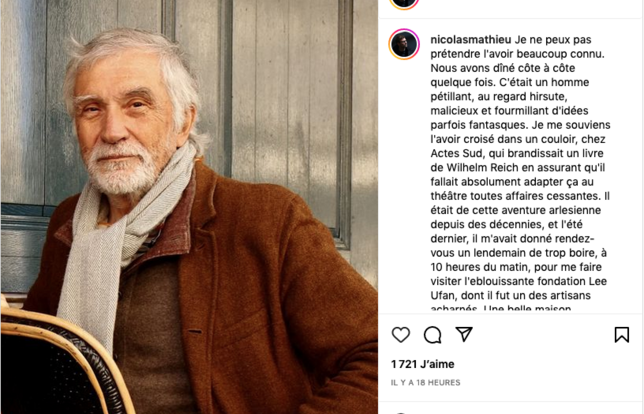Open nicolasmathieu's story from the caption avatar
Viewport: 644px width, 414px height.
404,44
